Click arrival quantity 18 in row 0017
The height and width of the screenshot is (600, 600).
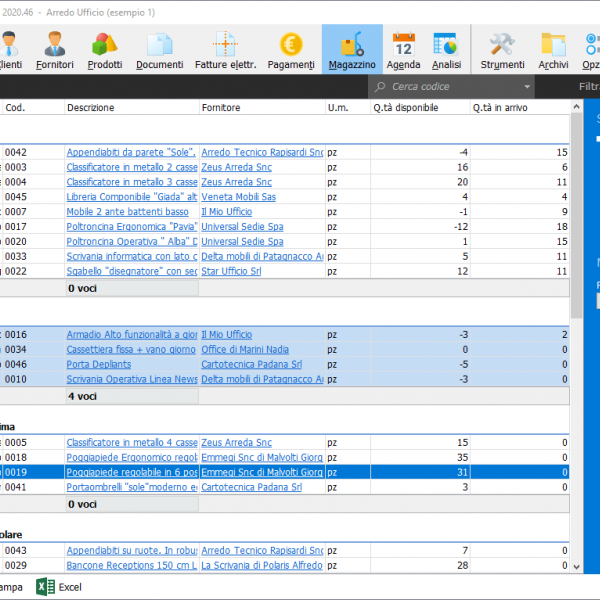pyautogui.click(x=562, y=227)
